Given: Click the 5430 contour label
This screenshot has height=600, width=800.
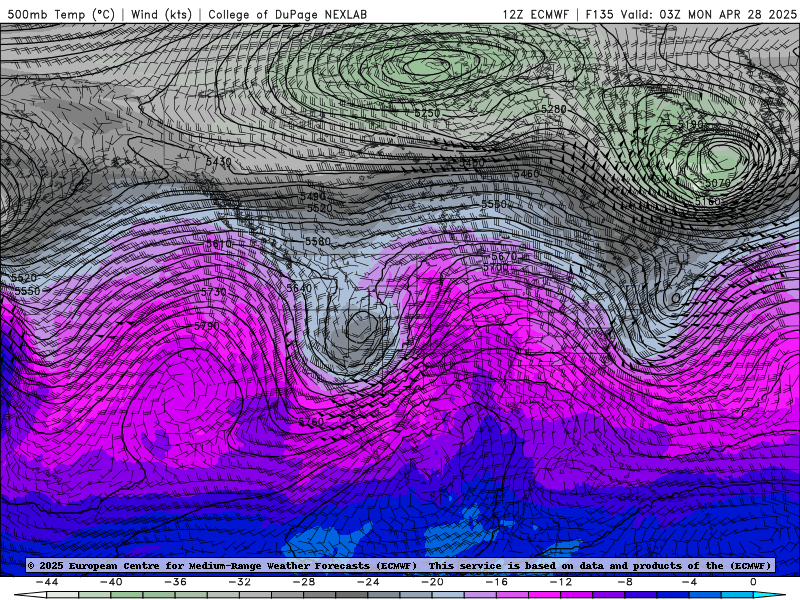Looking at the screenshot, I should [218, 162].
